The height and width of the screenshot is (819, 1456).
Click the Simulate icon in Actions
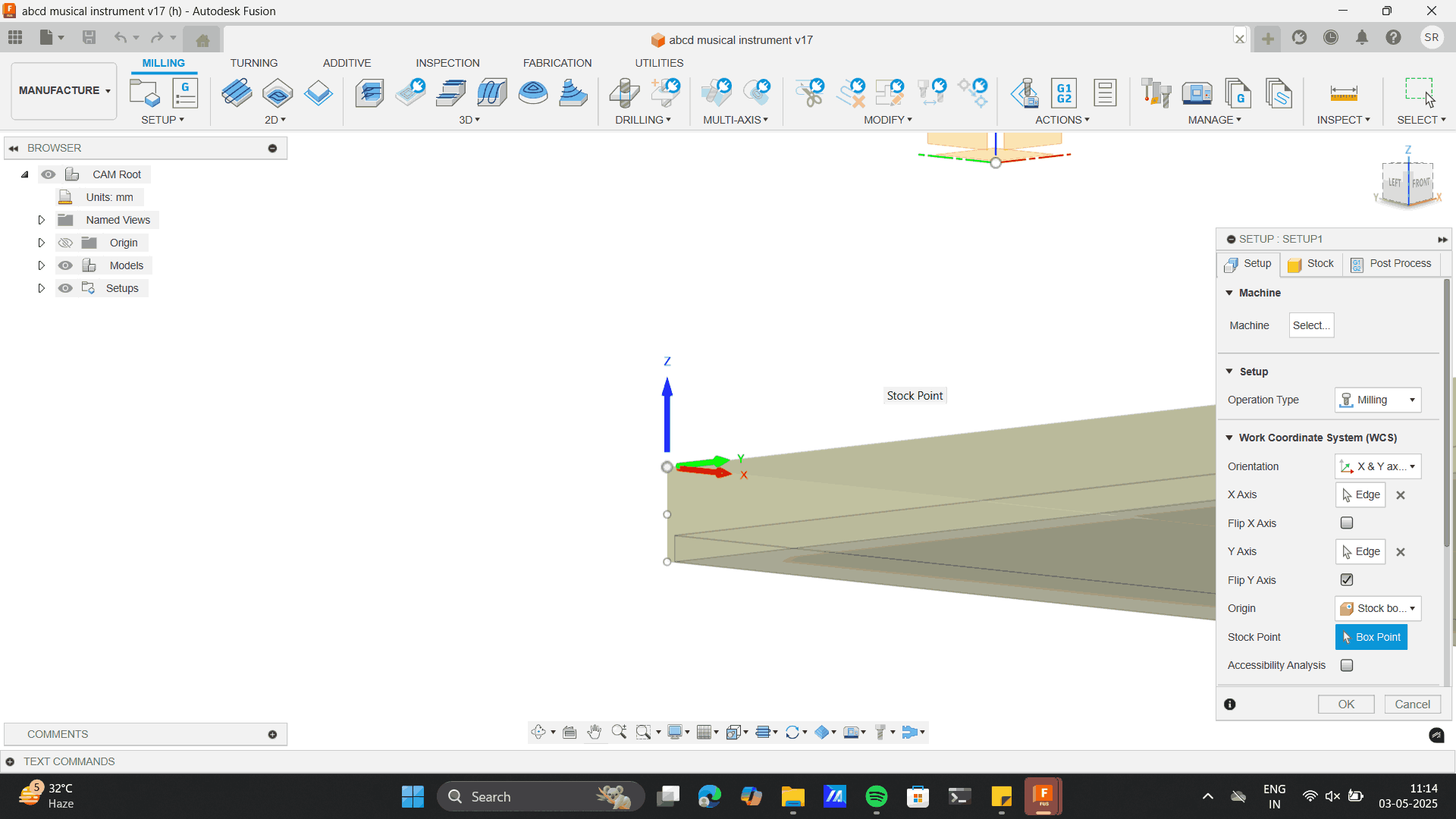coord(1025,93)
